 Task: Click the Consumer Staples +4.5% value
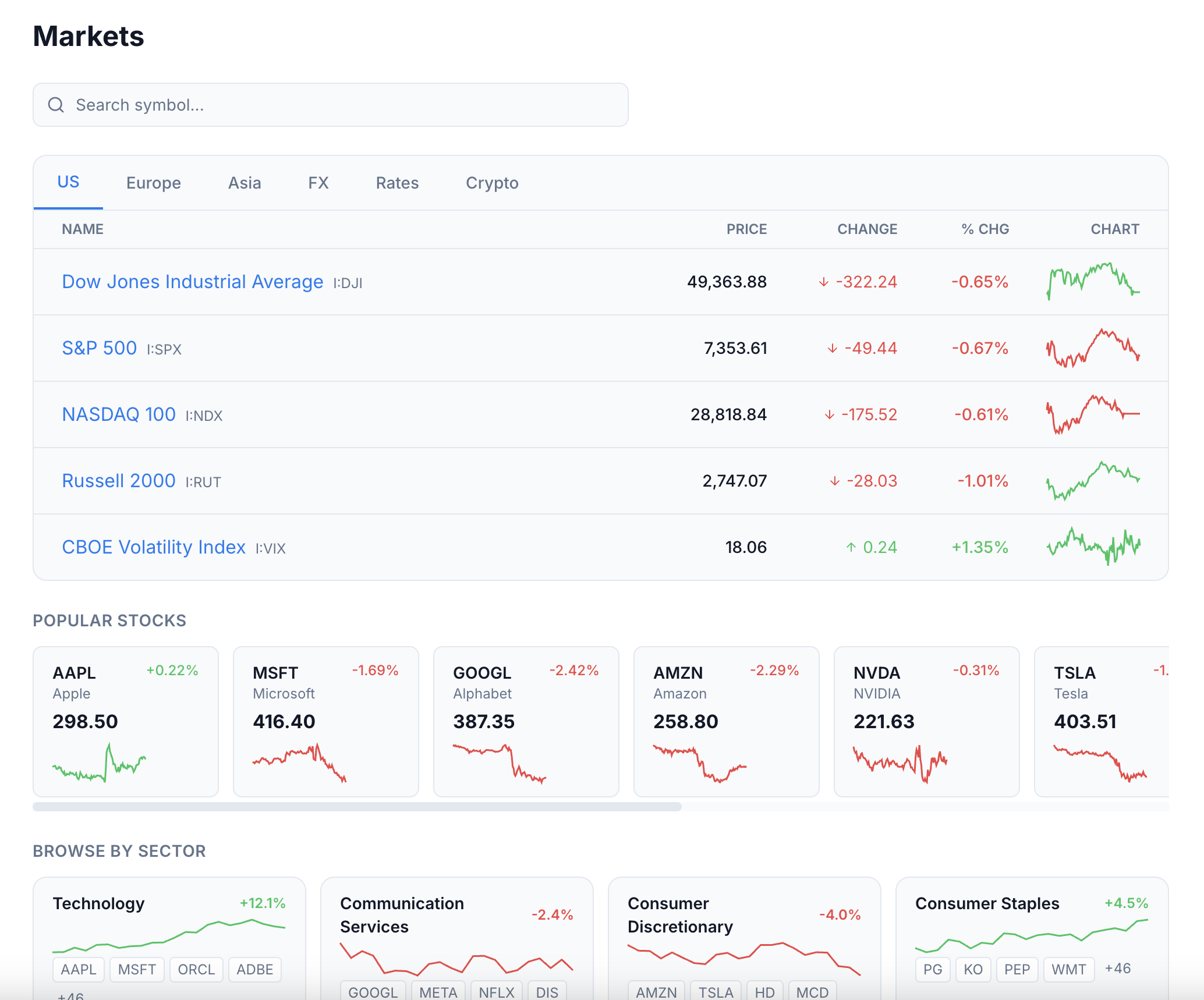click(1126, 903)
